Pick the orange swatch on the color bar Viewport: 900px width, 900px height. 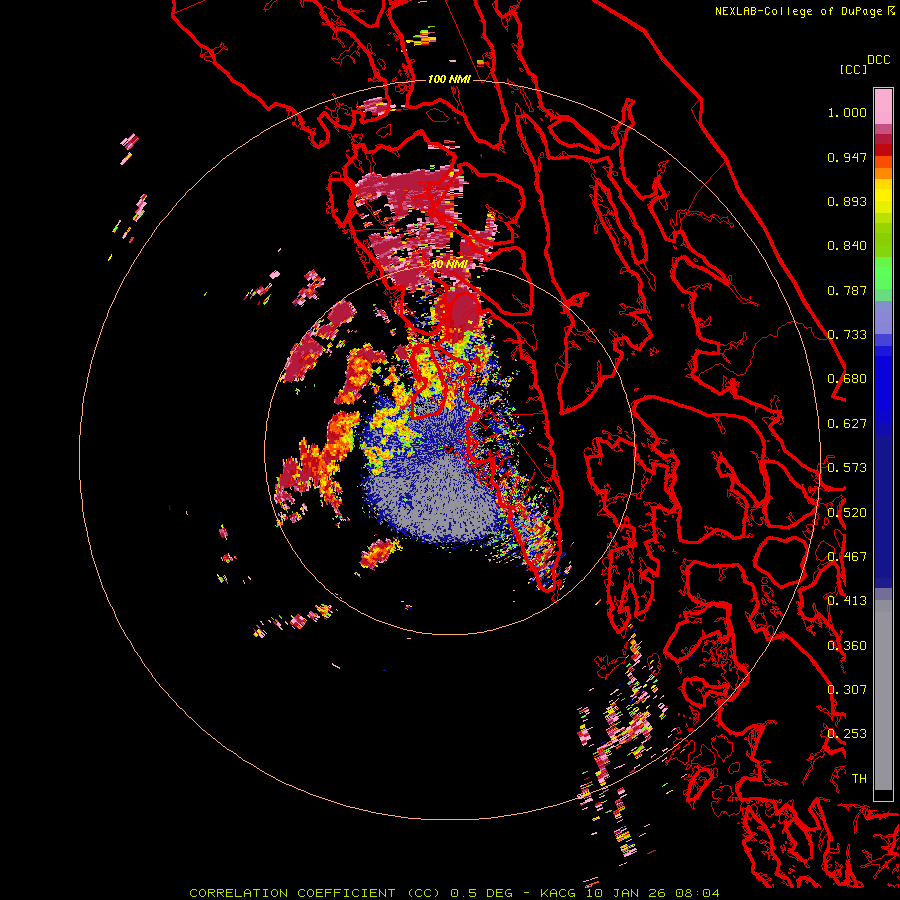[883, 173]
